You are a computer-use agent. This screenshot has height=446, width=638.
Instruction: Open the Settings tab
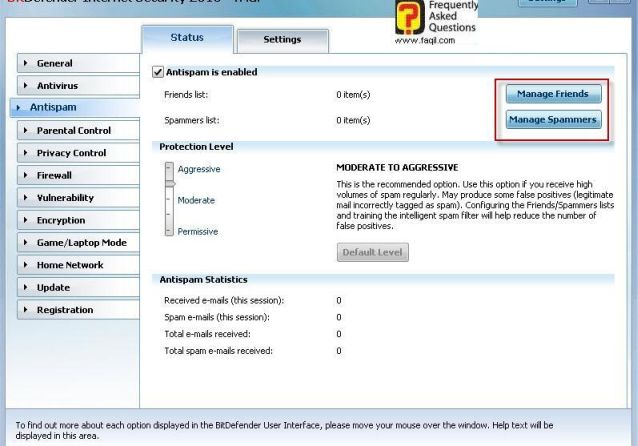282,40
